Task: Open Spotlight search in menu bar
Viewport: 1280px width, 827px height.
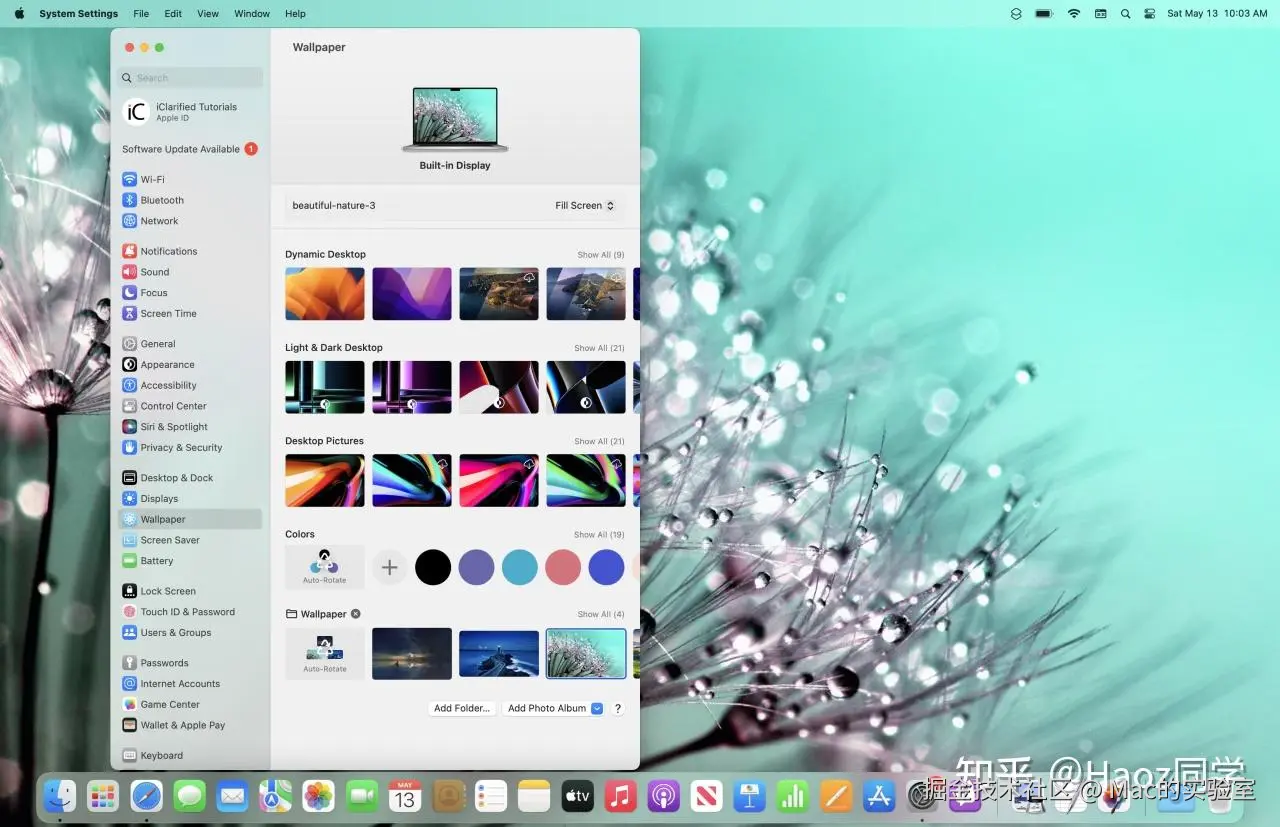Action: (x=1125, y=14)
